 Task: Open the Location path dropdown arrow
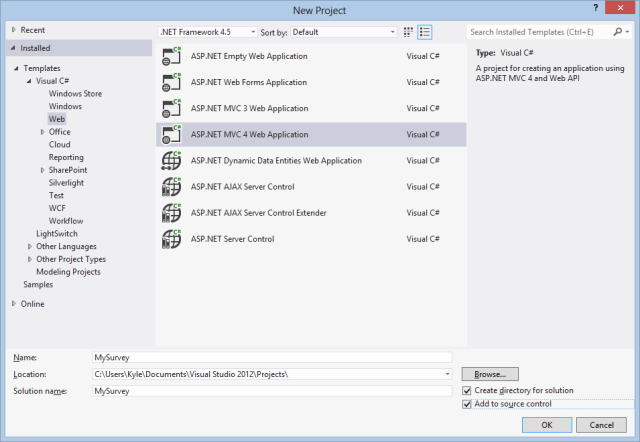(x=447, y=374)
